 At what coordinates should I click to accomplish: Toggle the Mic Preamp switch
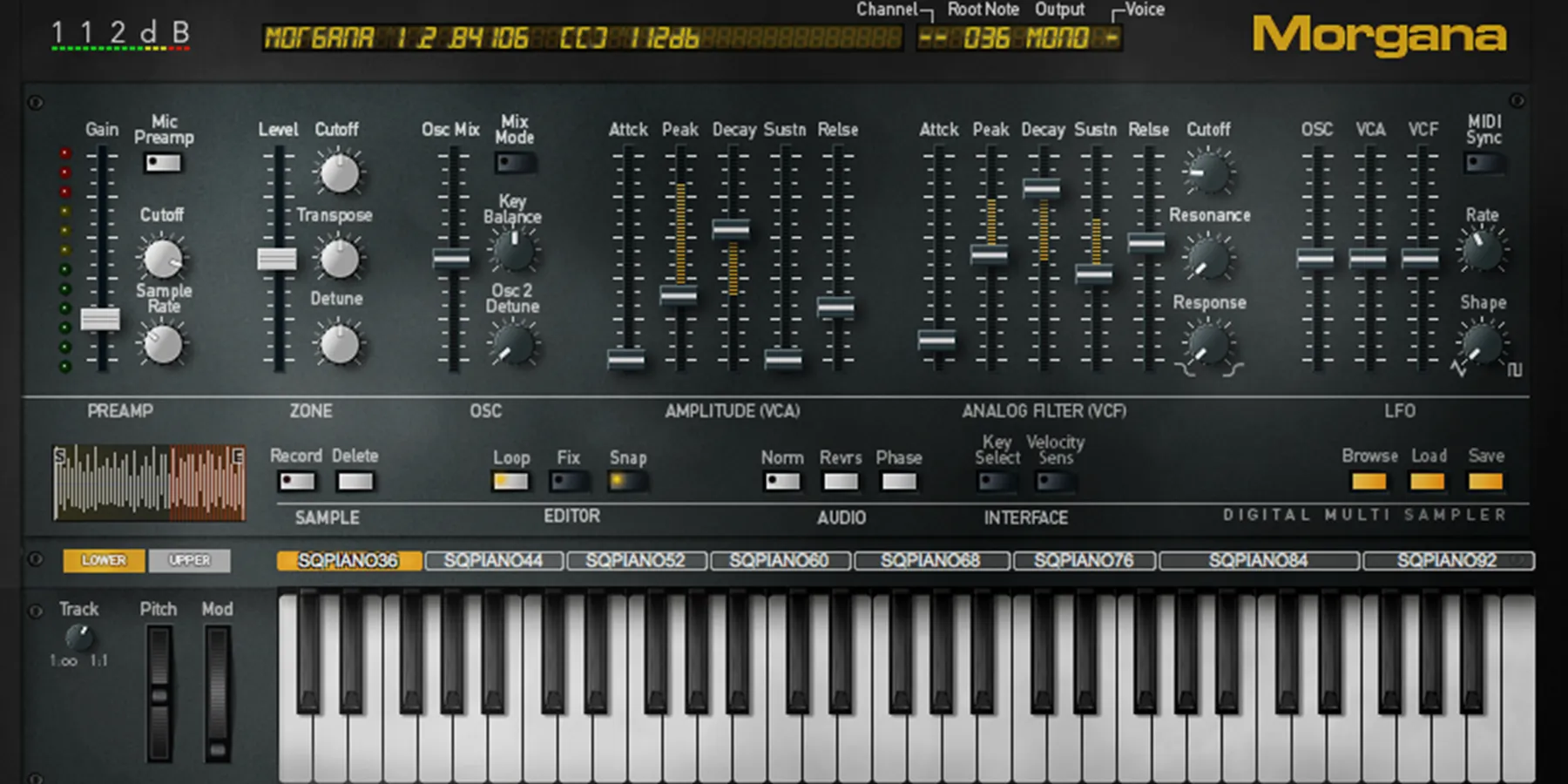click(x=163, y=163)
